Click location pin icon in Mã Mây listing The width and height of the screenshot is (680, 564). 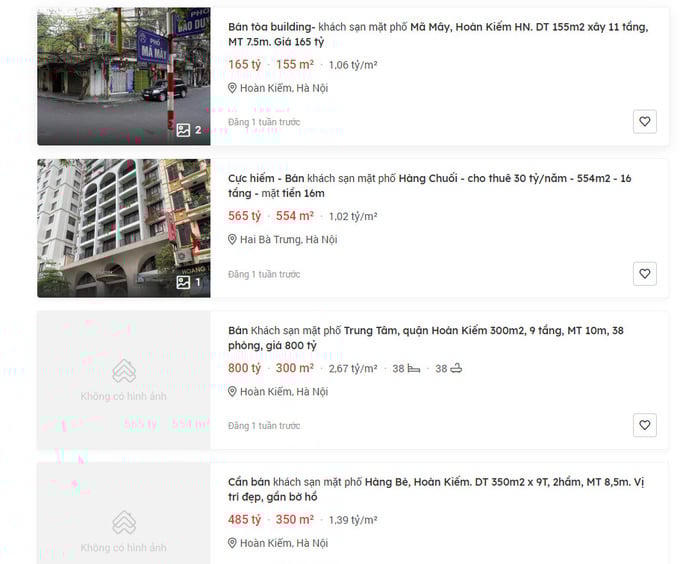(233, 88)
